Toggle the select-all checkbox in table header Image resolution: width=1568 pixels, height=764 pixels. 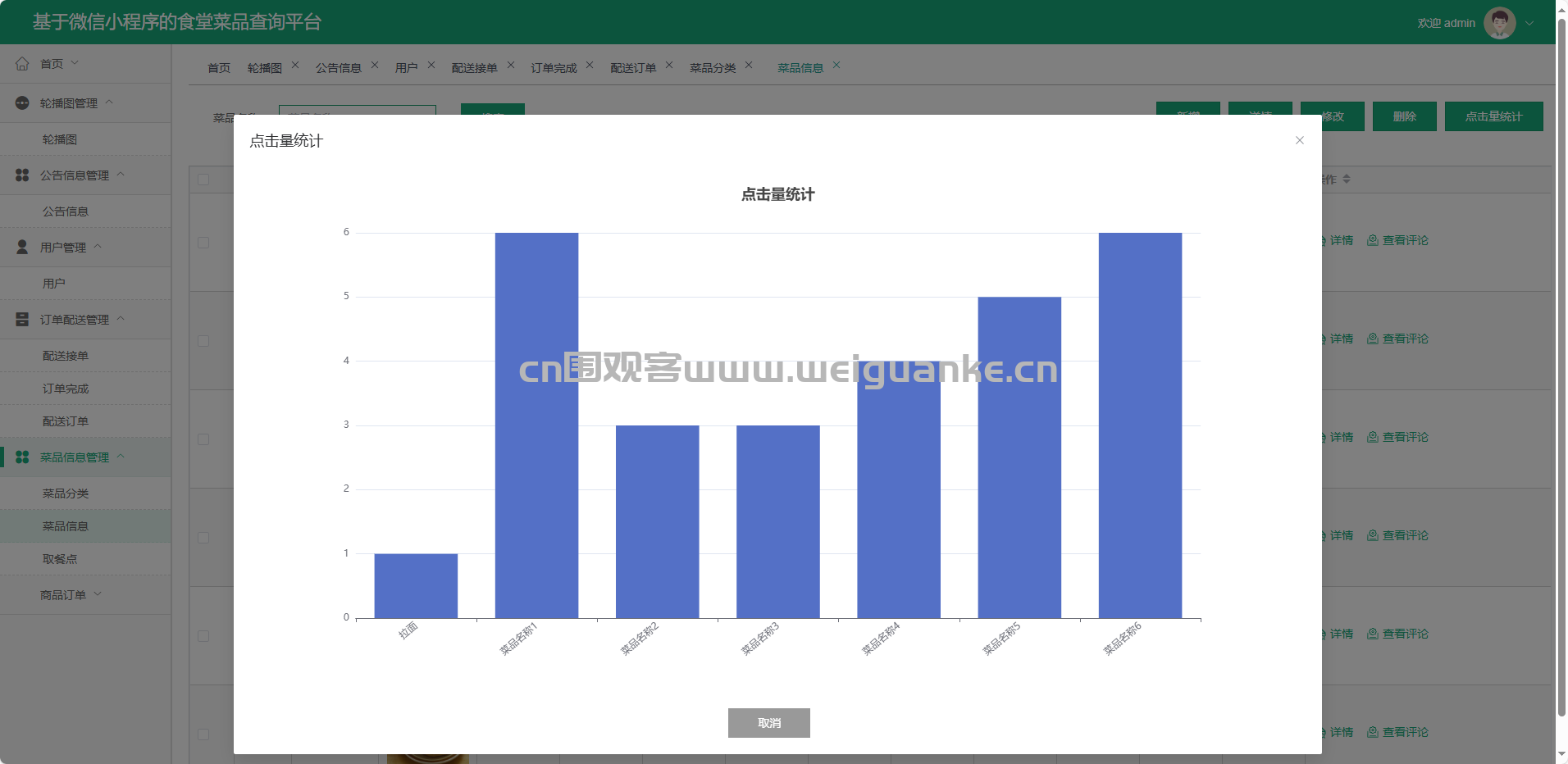203,180
